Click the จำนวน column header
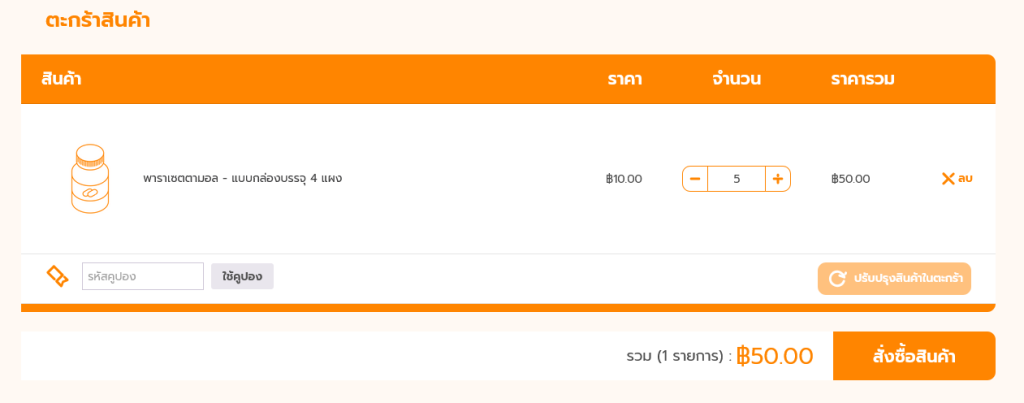The height and width of the screenshot is (403, 1024). 737,80
